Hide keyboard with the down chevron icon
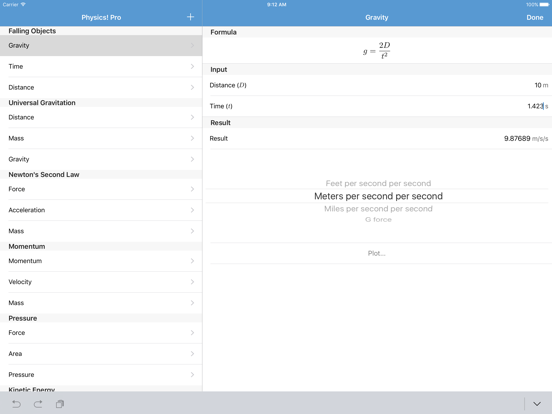 (x=537, y=404)
